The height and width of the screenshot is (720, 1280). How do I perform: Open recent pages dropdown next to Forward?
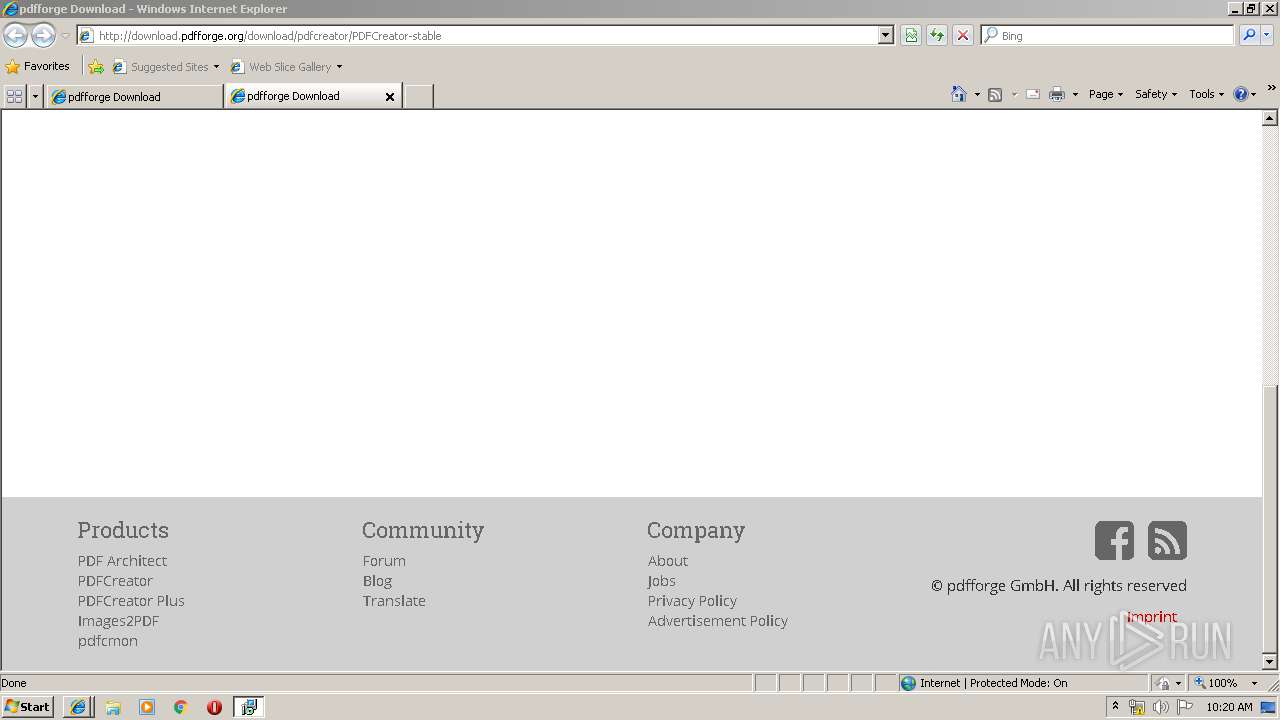(65, 36)
